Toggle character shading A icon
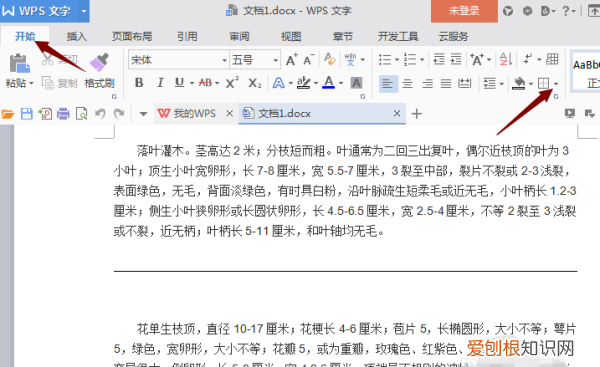 356,83
